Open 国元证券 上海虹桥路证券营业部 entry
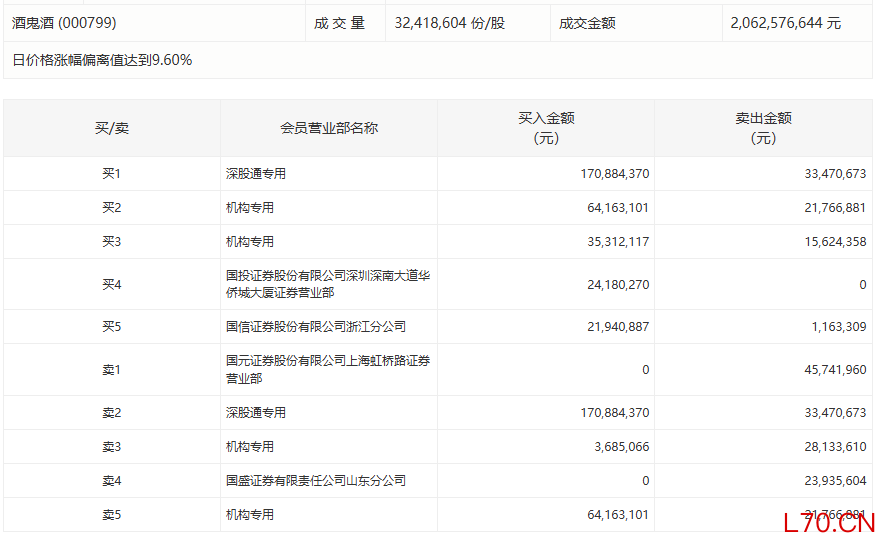This screenshot has height=543, width=879. click(328, 369)
